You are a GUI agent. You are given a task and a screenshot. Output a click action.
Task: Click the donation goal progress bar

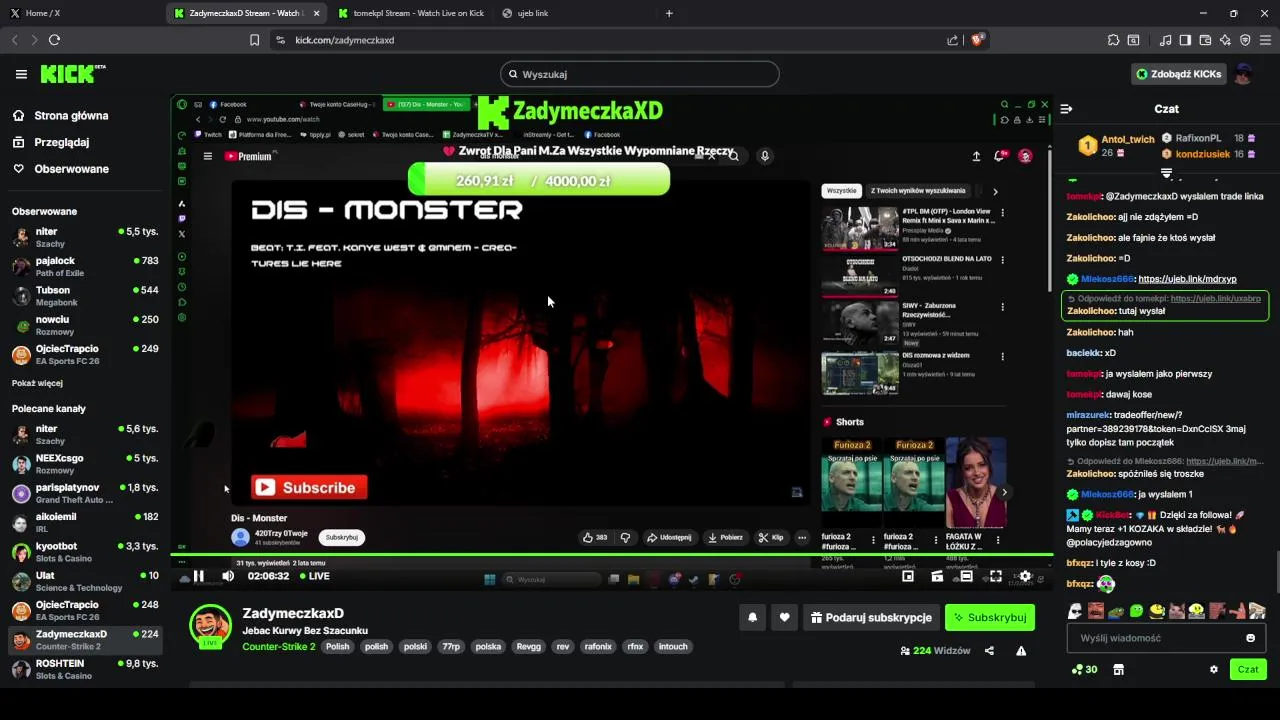(539, 181)
